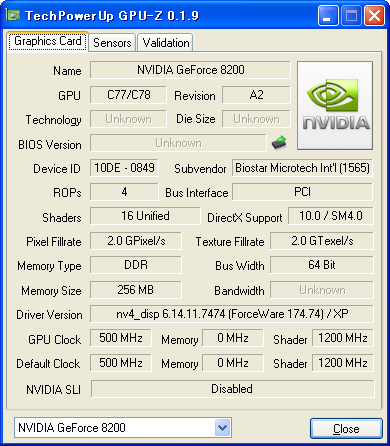Image resolution: width=390 pixels, height=446 pixels.
Task: Click the GPU-Z title bar app icon
Action: point(13,15)
